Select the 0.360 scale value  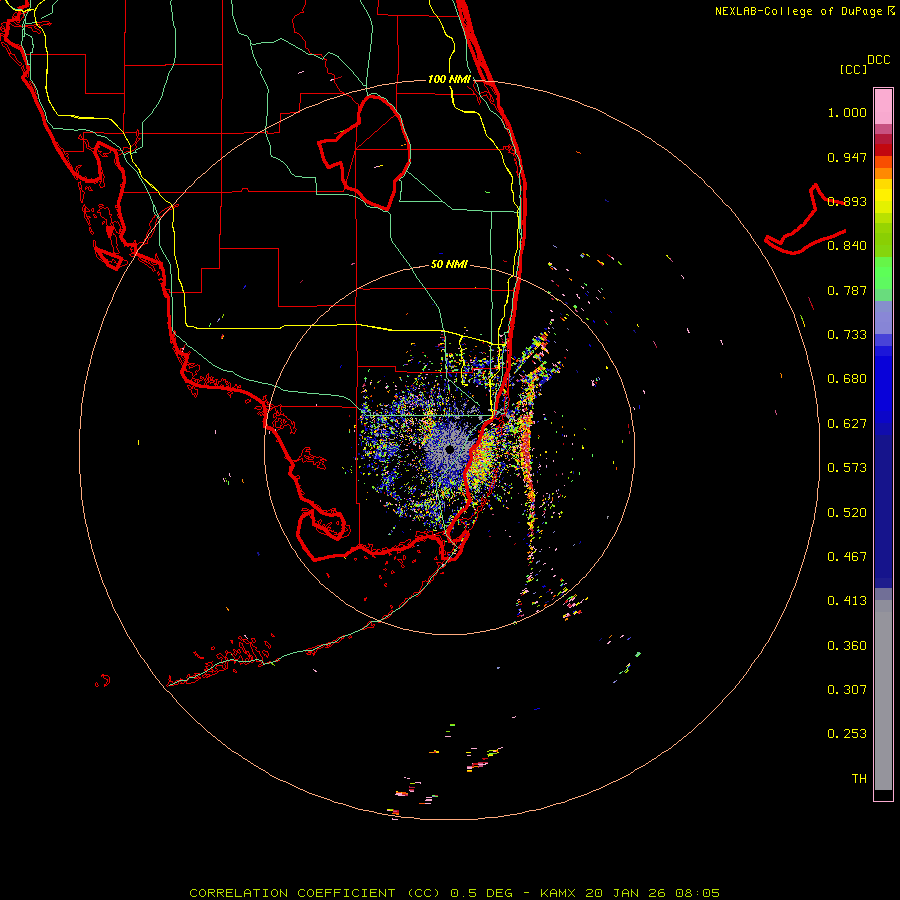(x=847, y=646)
